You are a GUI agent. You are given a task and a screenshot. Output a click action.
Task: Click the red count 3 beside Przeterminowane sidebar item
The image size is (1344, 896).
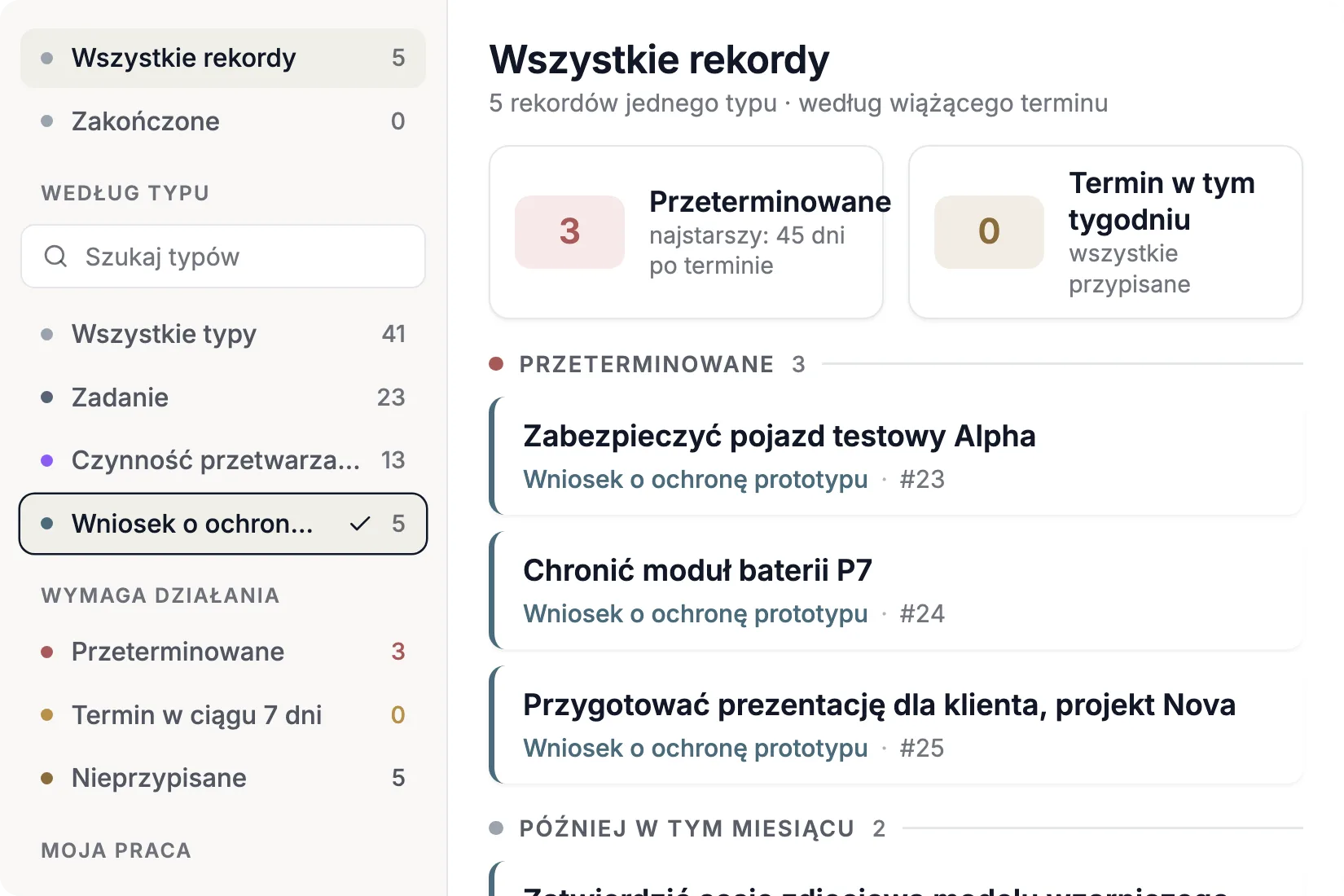397,652
